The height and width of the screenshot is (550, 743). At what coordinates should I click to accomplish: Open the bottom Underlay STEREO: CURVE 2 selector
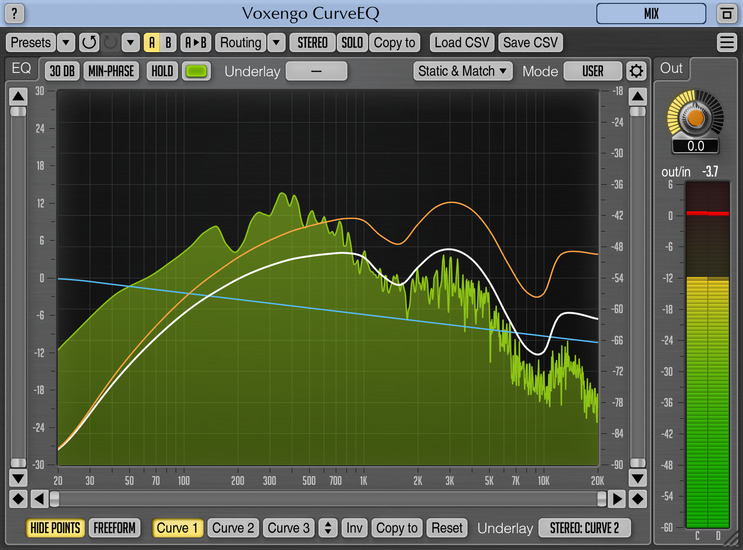[x=584, y=528]
